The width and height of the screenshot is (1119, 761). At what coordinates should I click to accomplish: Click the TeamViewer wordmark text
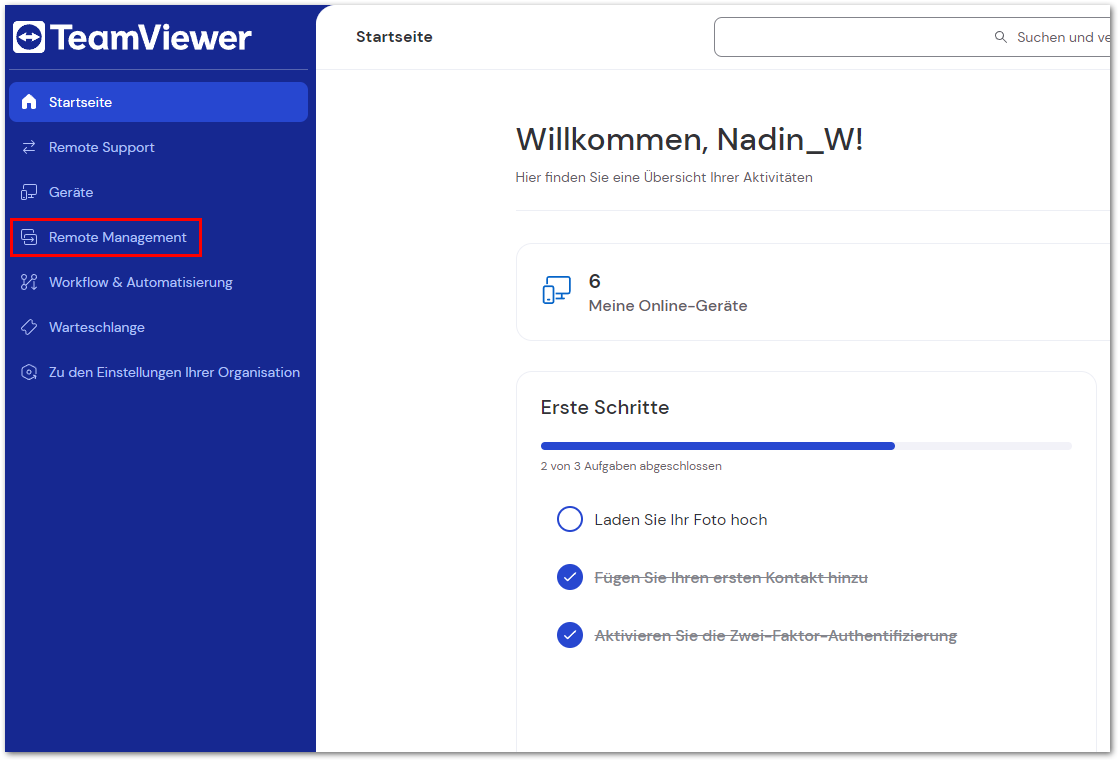pos(151,38)
